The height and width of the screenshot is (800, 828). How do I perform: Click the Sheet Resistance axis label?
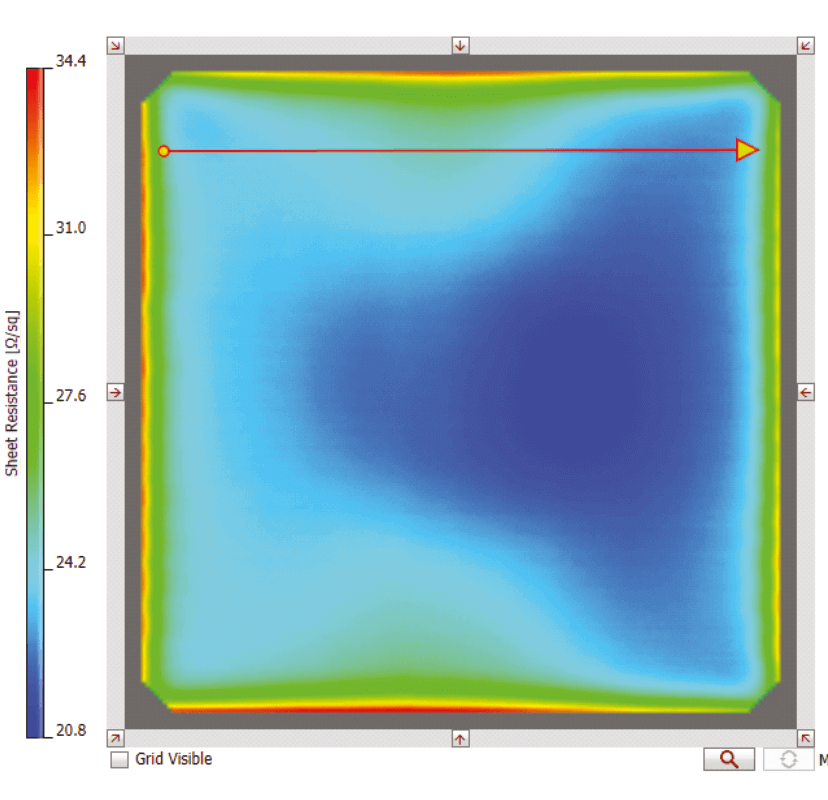click(x=12, y=394)
